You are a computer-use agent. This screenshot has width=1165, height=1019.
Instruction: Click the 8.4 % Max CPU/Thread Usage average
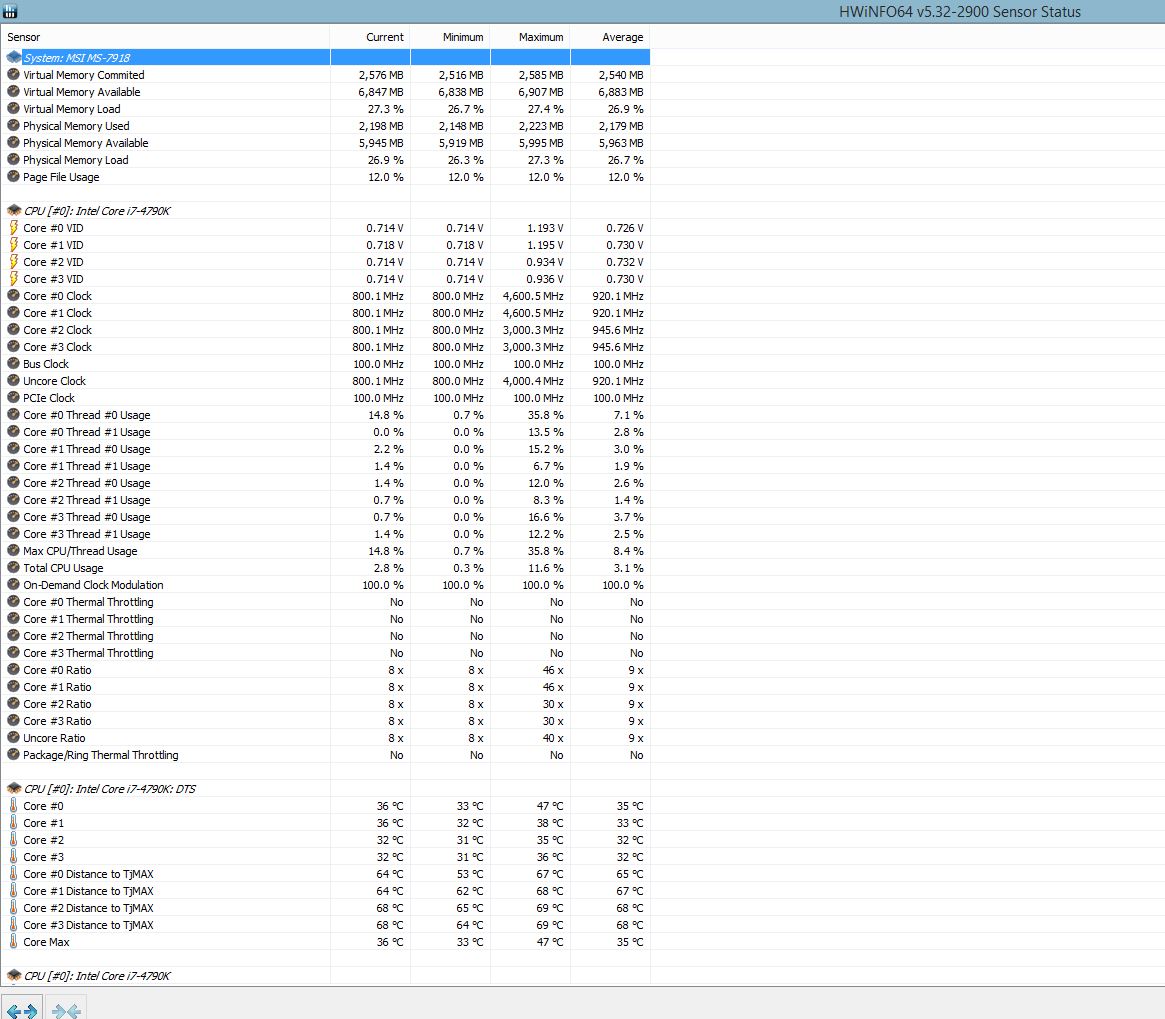629,551
